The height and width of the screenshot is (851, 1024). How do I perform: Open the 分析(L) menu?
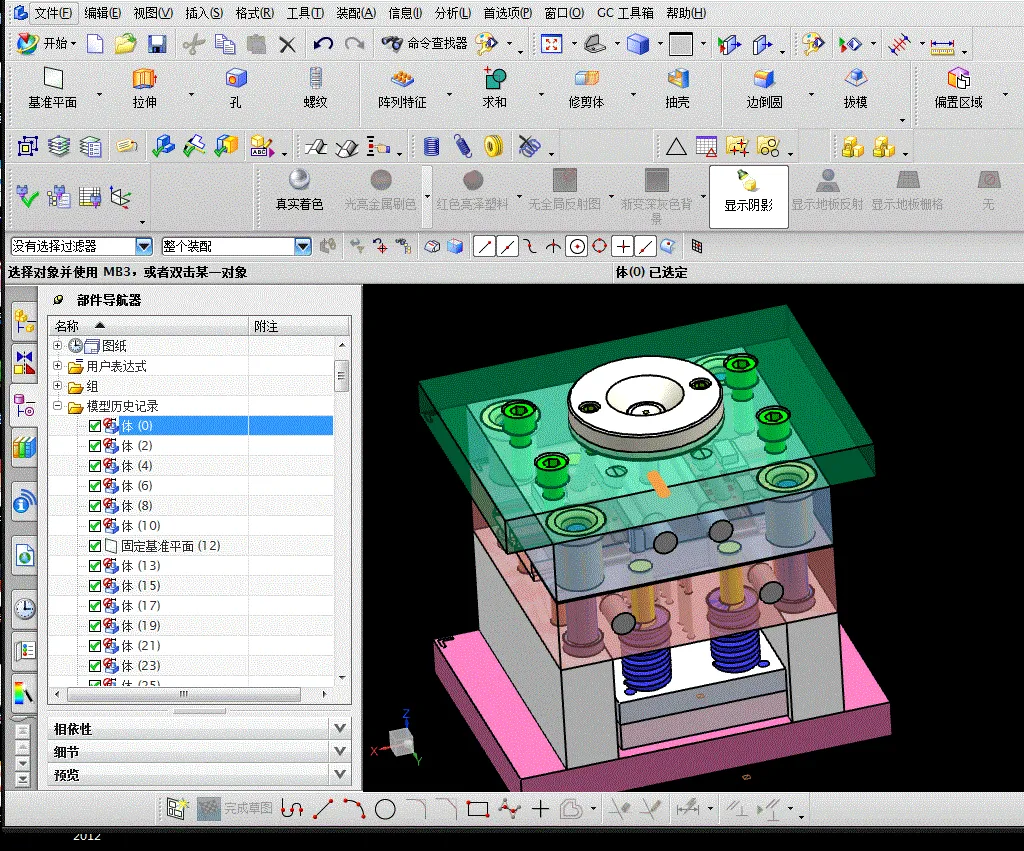[453, 12]
